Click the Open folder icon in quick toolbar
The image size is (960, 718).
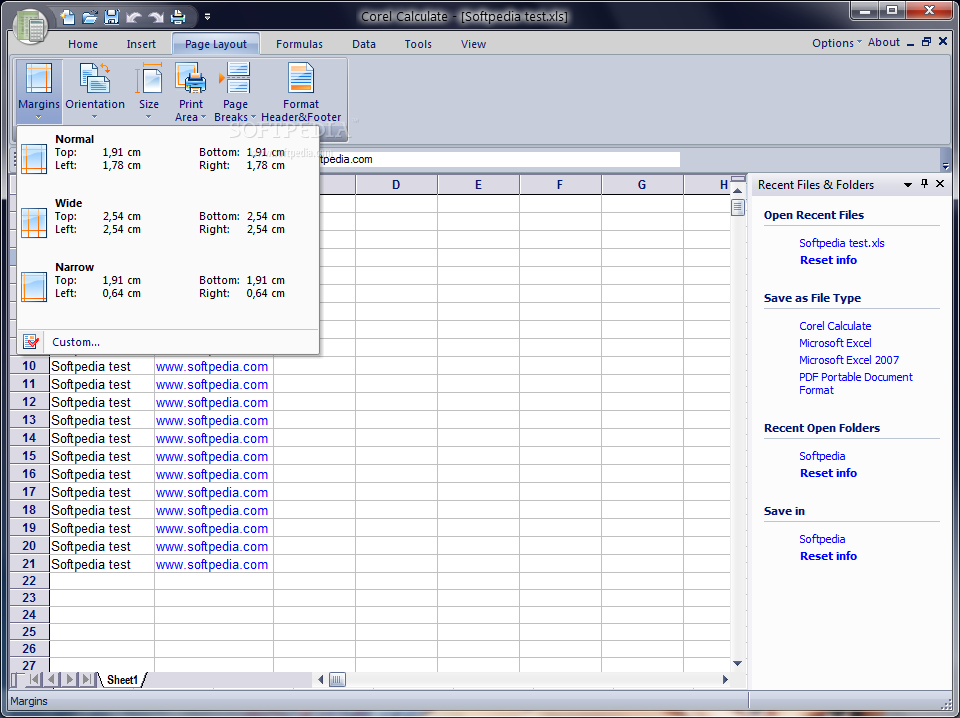click(x=90, y=17)
